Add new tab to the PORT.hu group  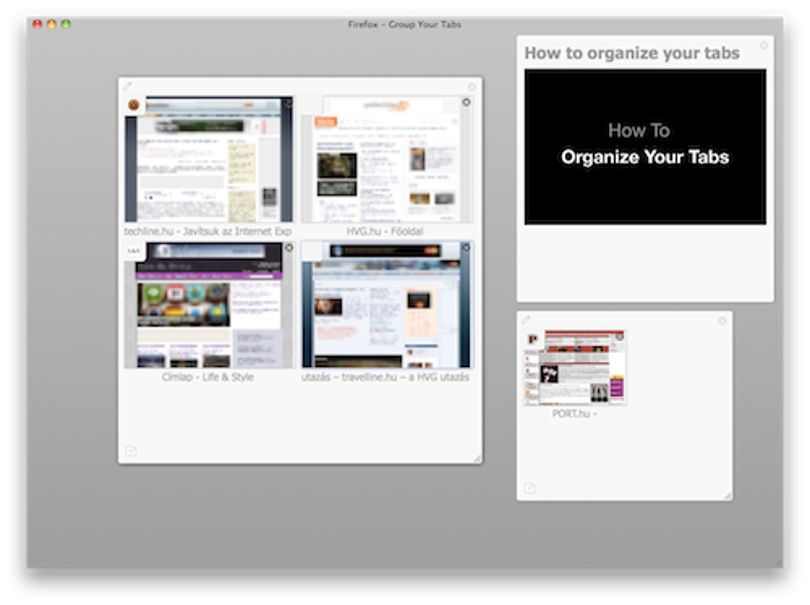point(529,488)
